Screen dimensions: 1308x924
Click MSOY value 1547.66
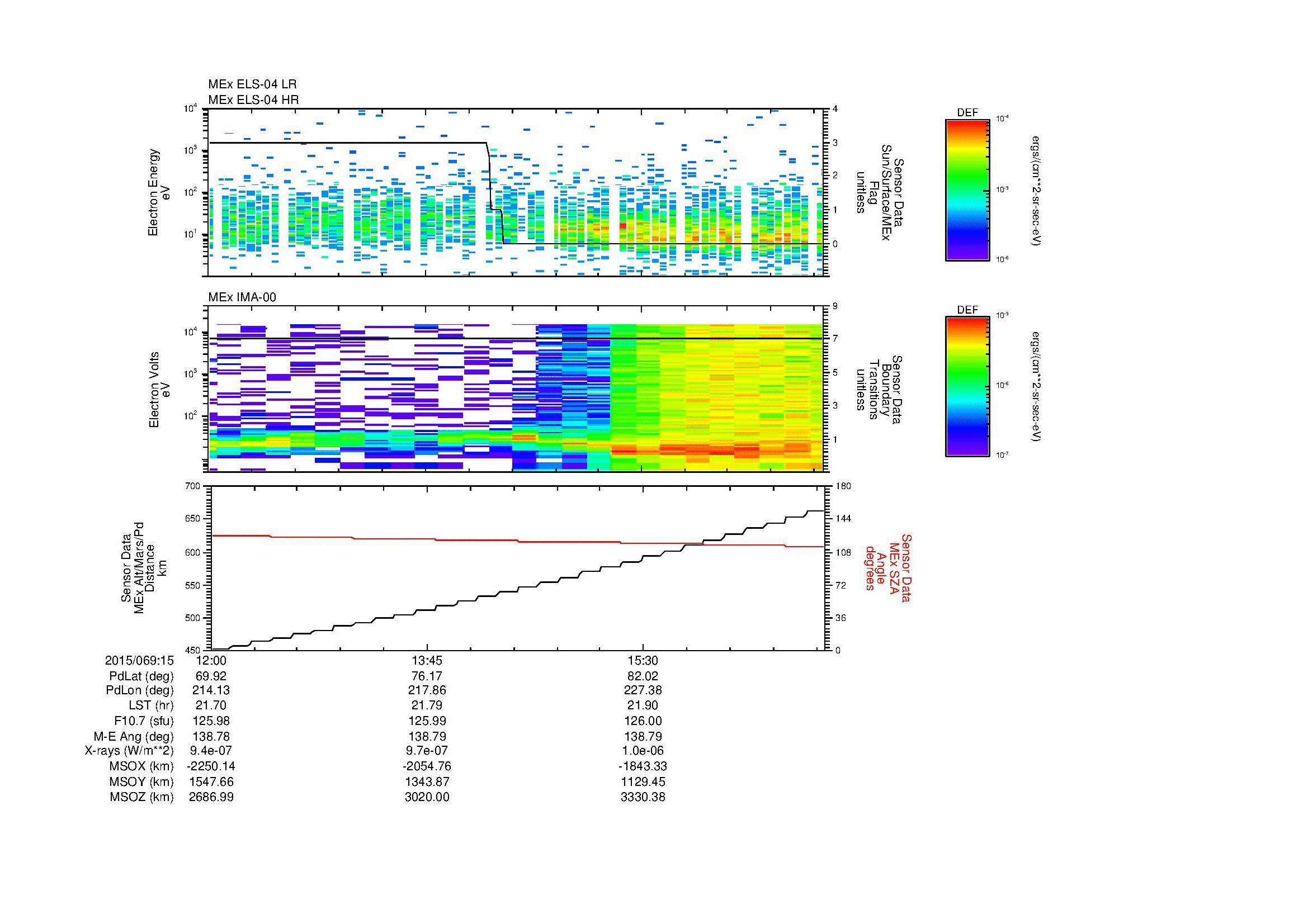pyautogui.click(x=211, y=781)
